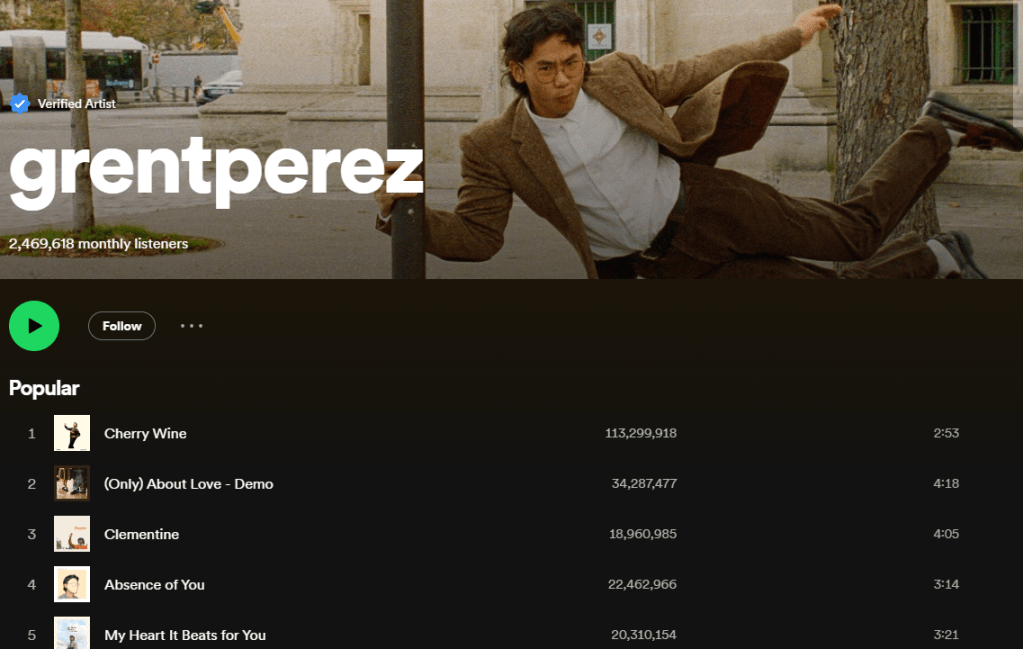Click My Heart It Beats for You artwork
This screenshot has height=649, width=1023.
pyautogui.click(x=72, y=634)
